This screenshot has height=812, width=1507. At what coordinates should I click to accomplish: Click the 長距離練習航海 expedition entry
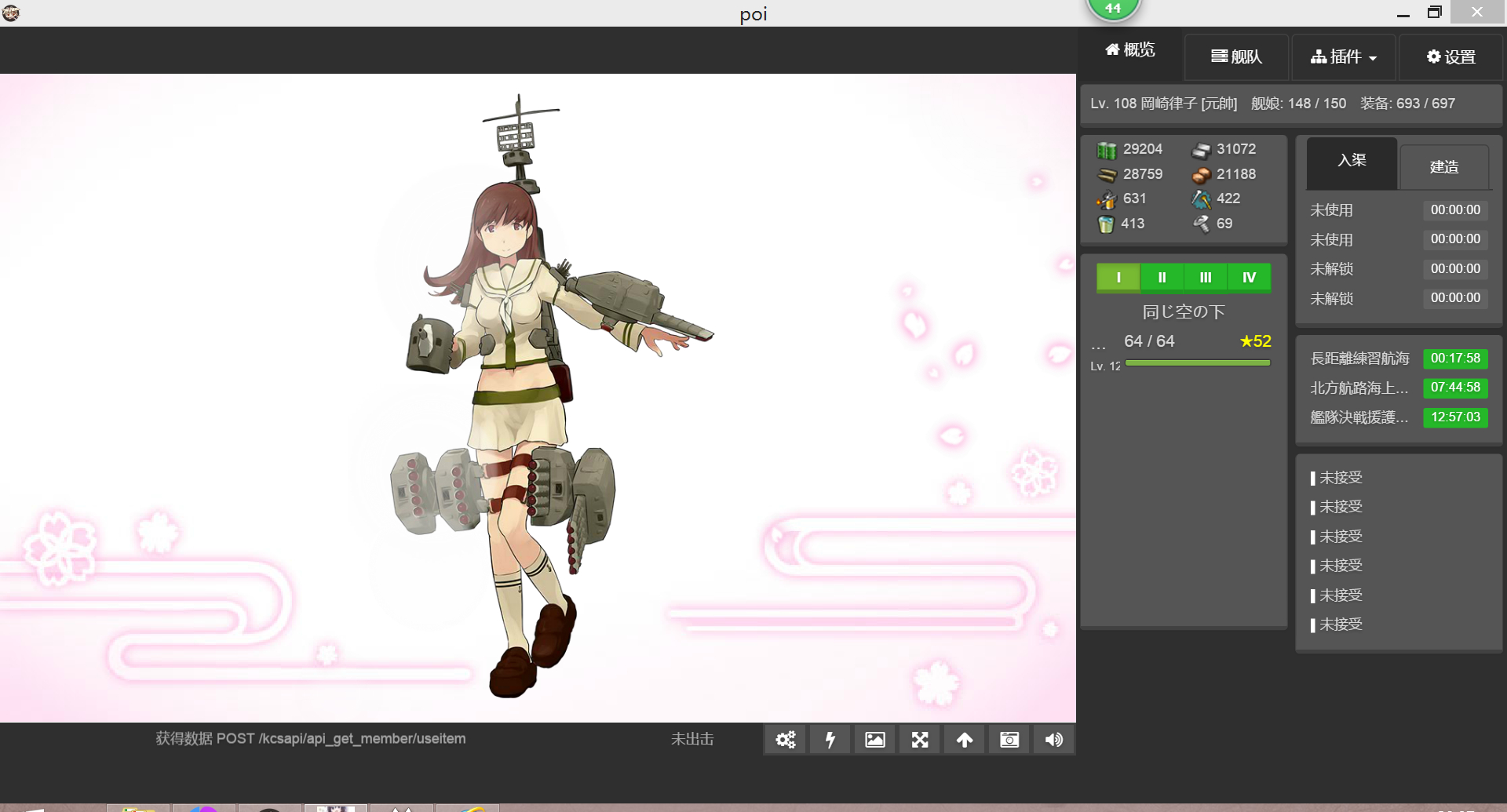pyautogui.click(x=1359, y=359)
